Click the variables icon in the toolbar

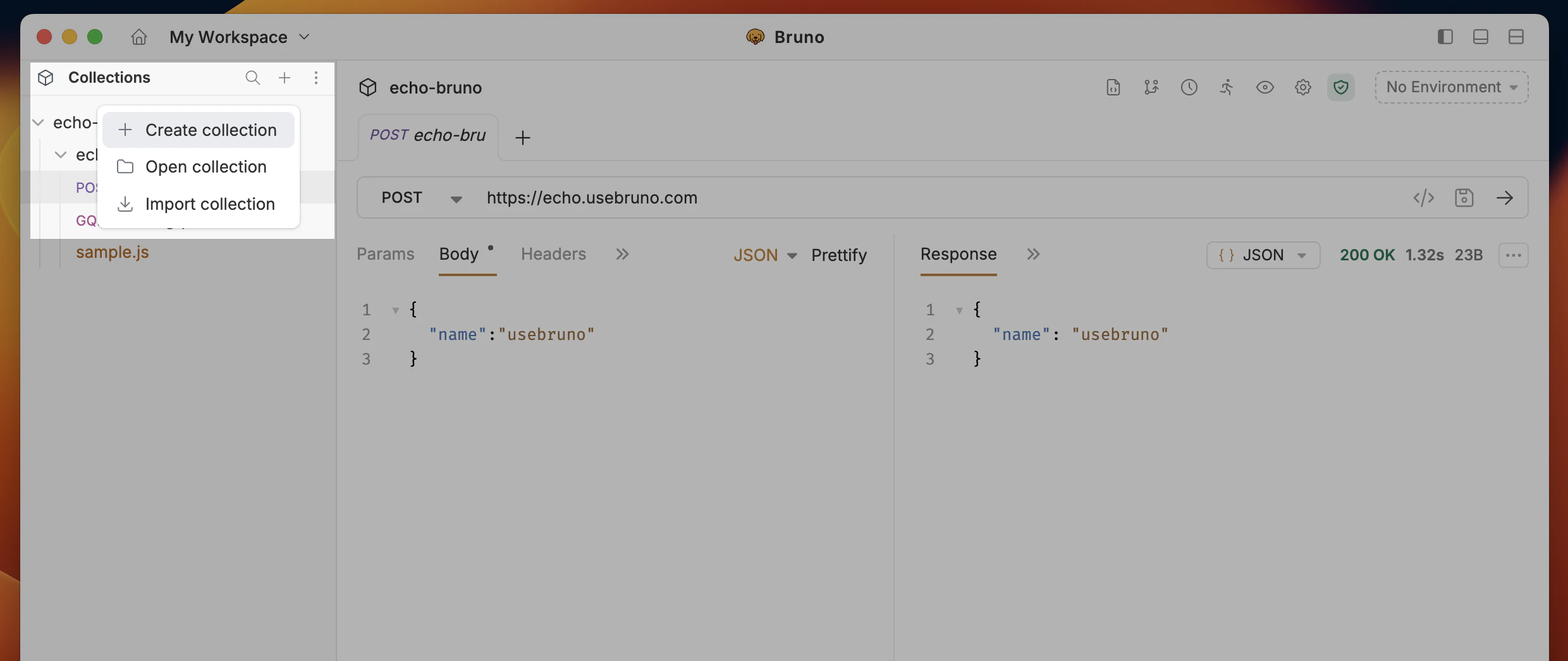tap(1151, 87)
